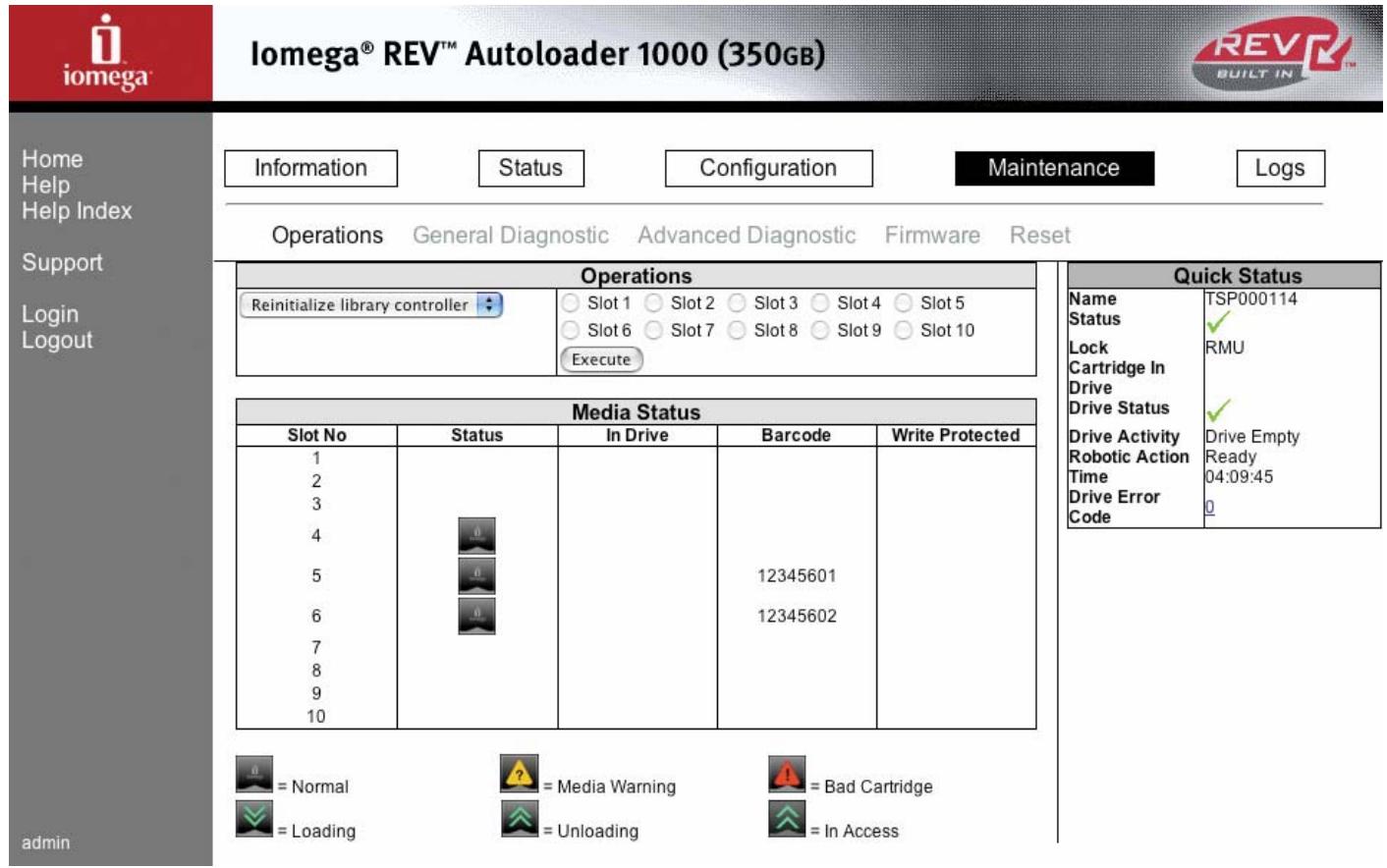Image resolution: width=1387 pixels, height=868 pixels.
Task: Select the Slot 1 radio button
Action: tap(571, 303)
